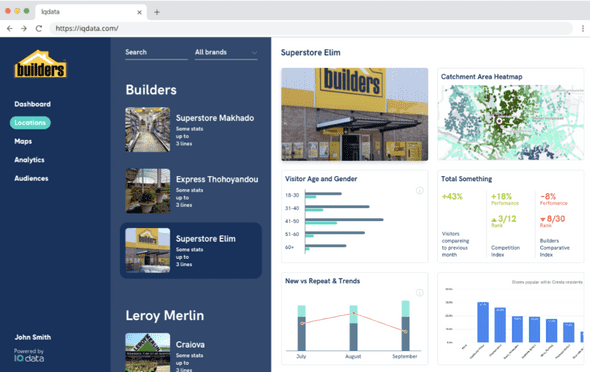Select Locations in the sidebar
The image size is (590, 372).
pyautogui.click(x=30, y=123)
